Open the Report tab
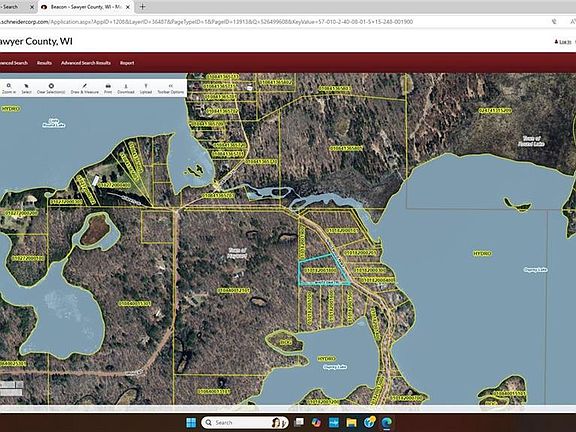 (x=127, y=63)
